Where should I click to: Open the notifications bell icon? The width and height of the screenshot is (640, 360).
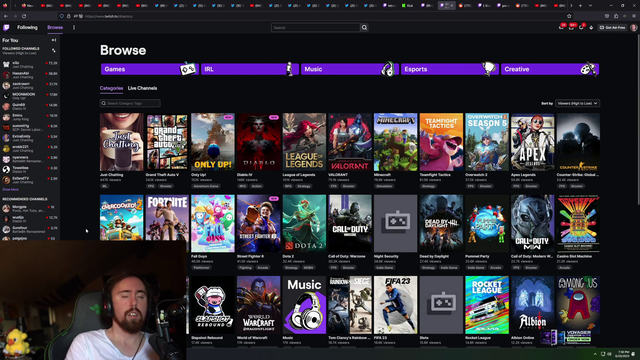point(581,27)
